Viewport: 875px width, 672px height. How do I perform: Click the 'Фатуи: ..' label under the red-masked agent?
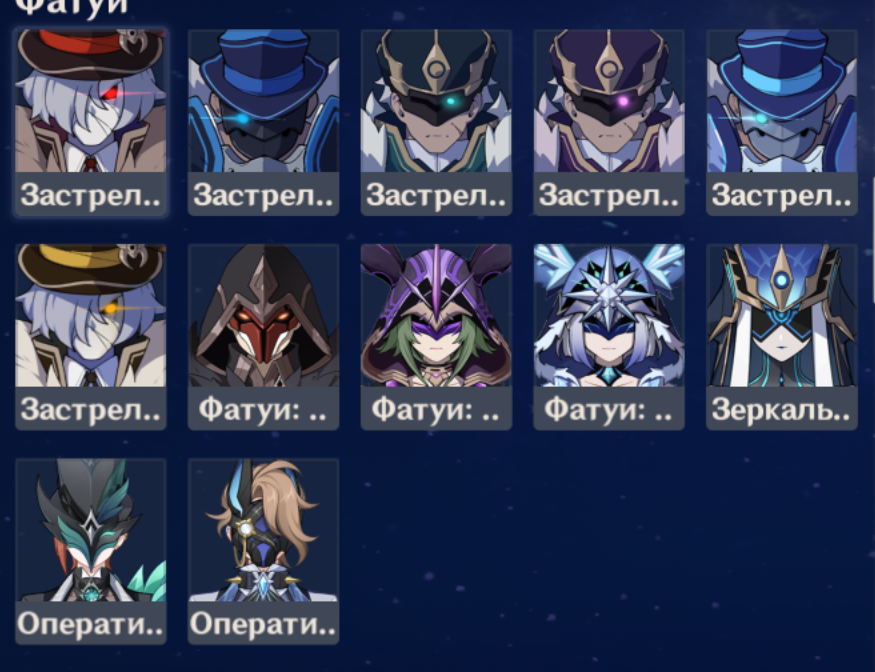pos(263,409)
